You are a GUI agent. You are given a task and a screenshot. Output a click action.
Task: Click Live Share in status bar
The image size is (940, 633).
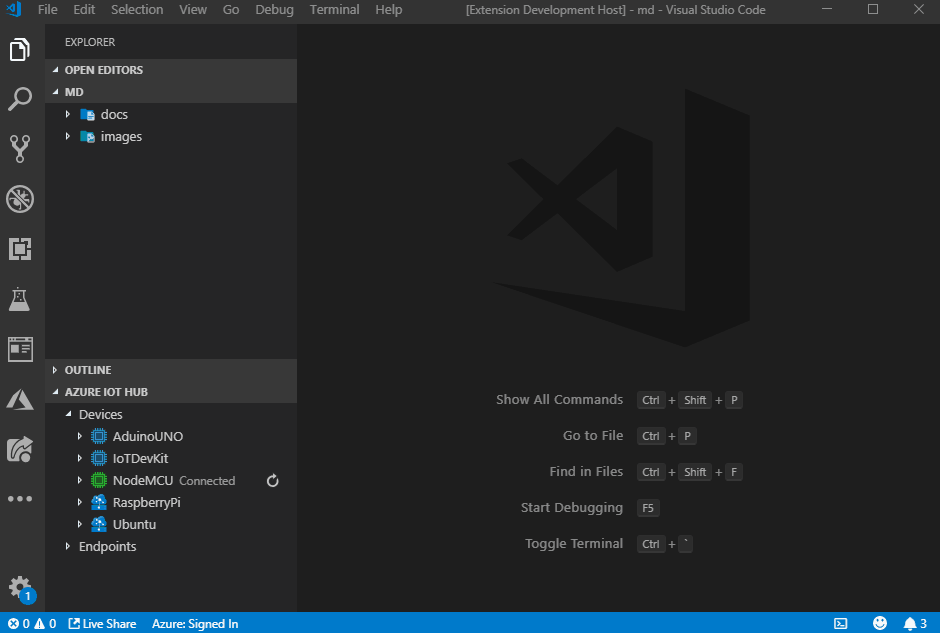103,624
